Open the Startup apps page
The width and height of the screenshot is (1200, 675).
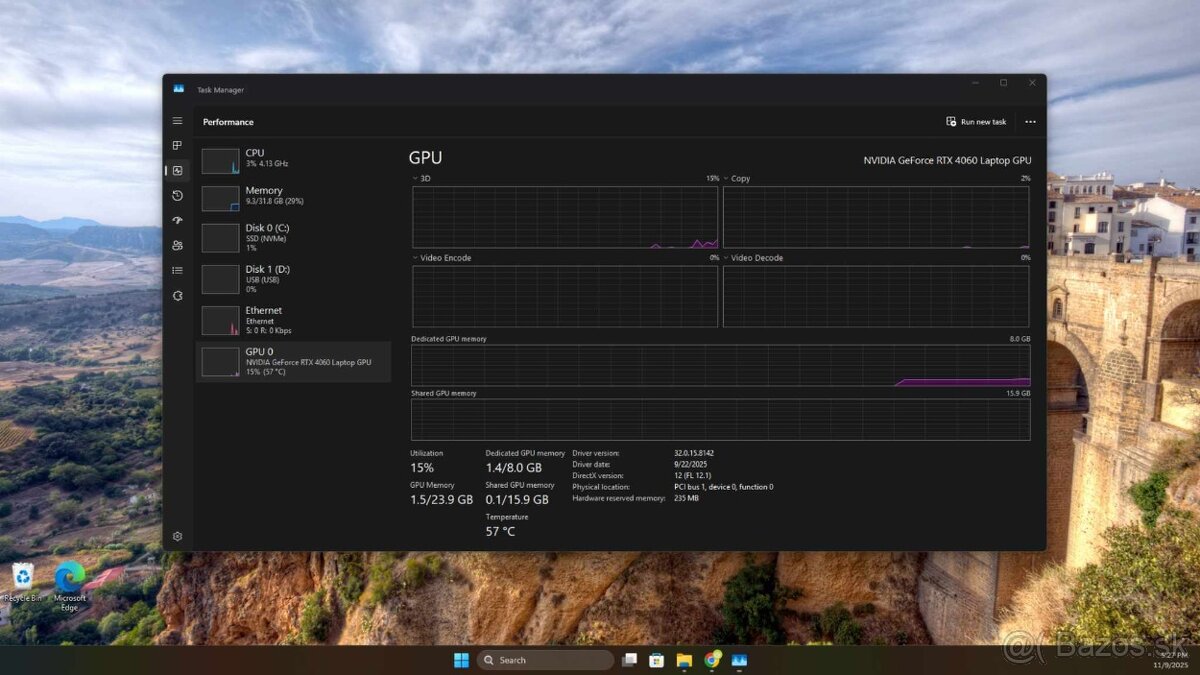coord(177,220)
